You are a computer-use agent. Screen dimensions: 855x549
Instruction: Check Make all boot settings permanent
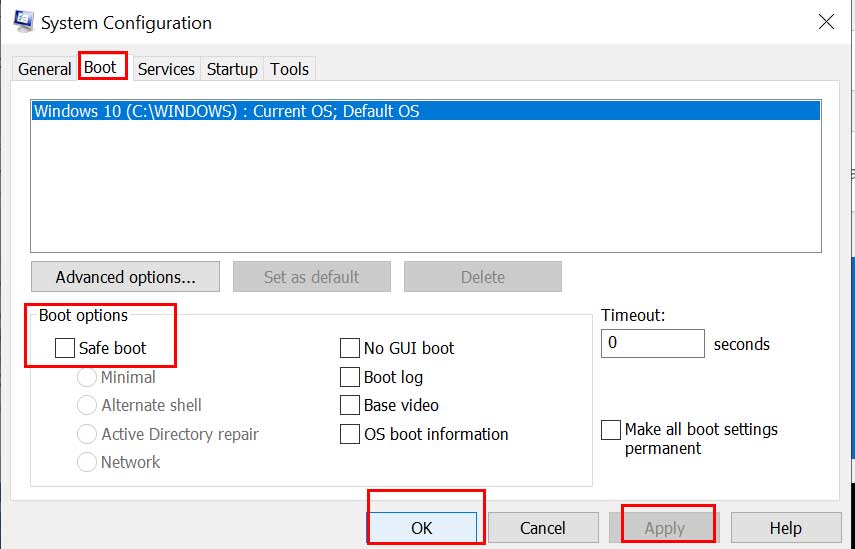[x=611, y=430]
